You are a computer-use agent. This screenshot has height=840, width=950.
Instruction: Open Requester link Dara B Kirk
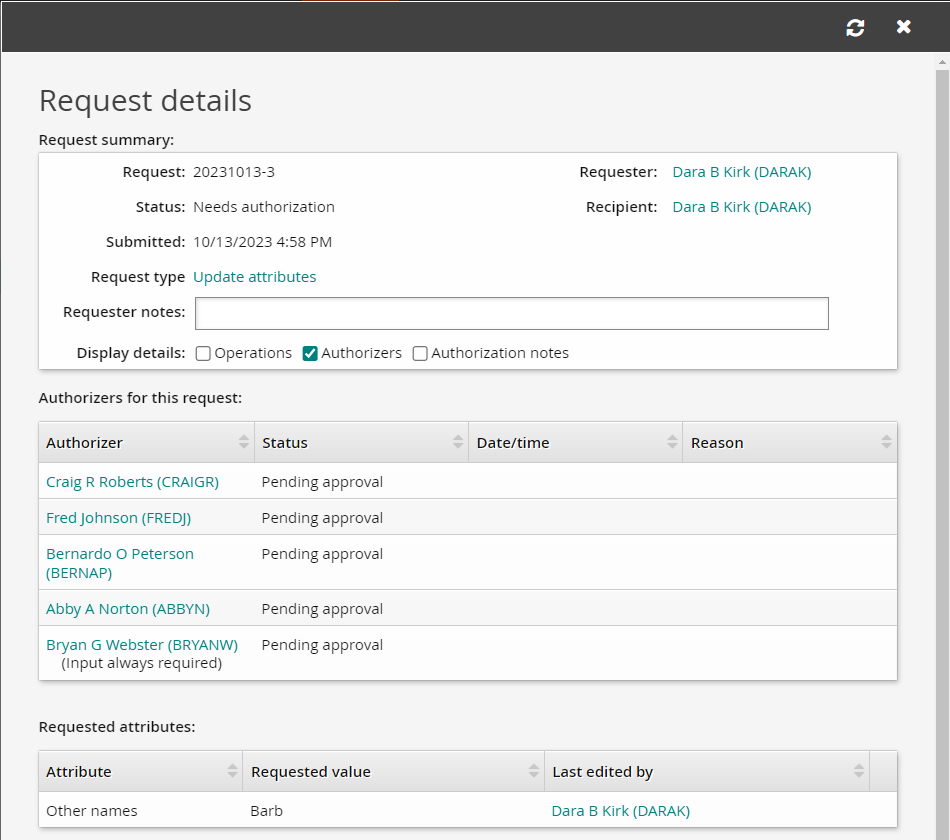tap(741, 172)
